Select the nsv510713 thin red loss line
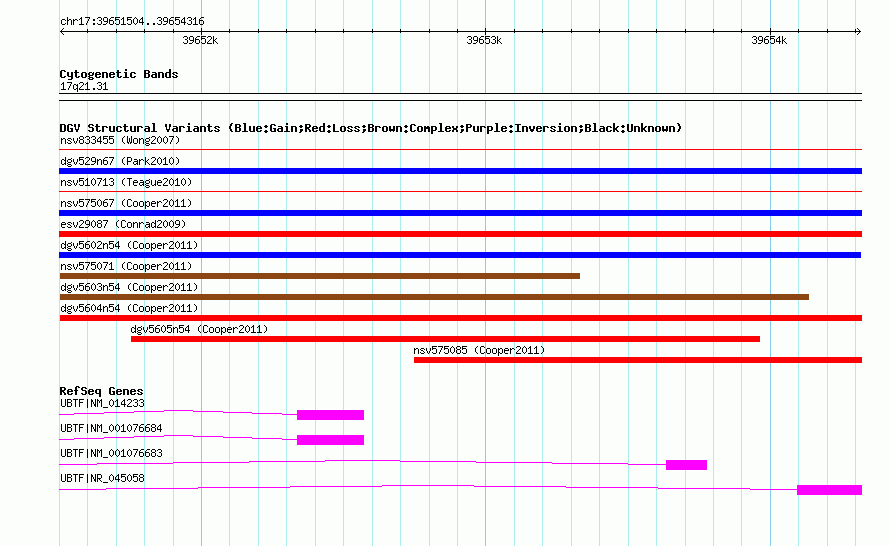 (x=460, y=192)
